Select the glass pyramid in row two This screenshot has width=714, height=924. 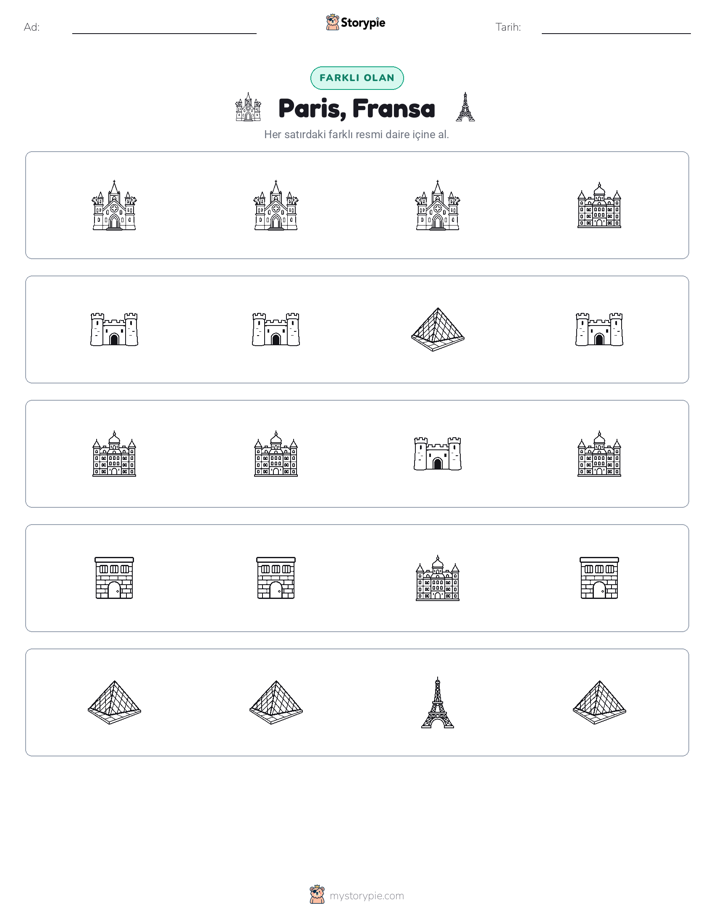(438, 329)
